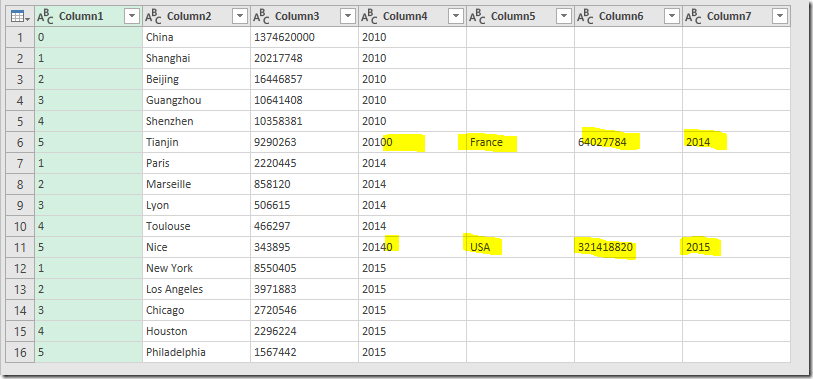Open the Column7 filter dropdown
The height and width of the screenshot is (379, 813).
pyautogui.click(x=780, y=17)
